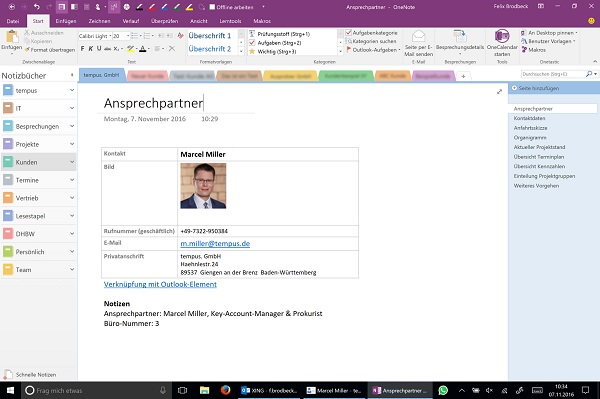The height and width of the screenshot is (399, 600).
Task: Click Marcel Miller's contact photo
Action: point(203,186)
